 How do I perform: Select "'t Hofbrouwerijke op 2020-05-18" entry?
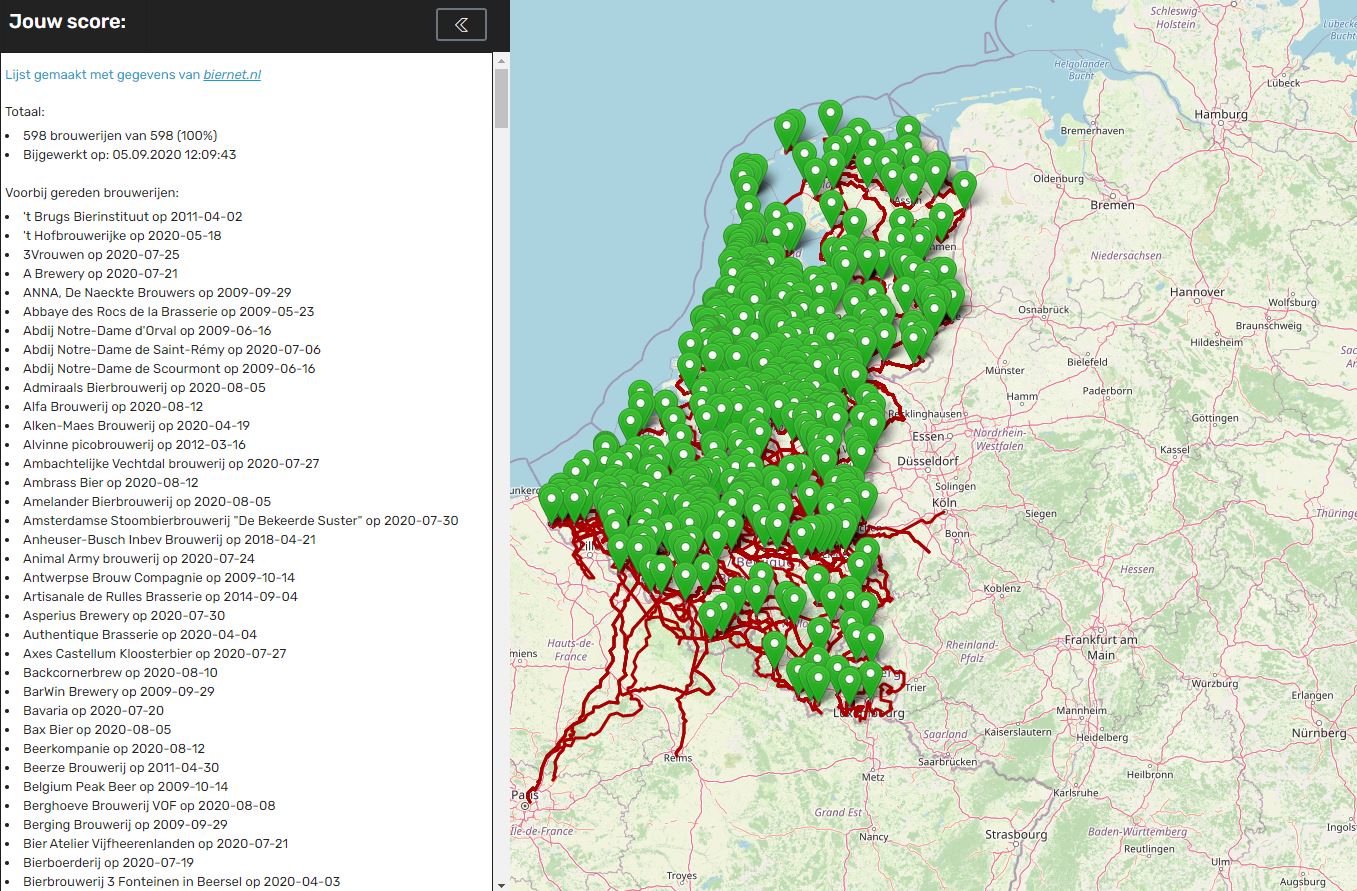point(122,236)
